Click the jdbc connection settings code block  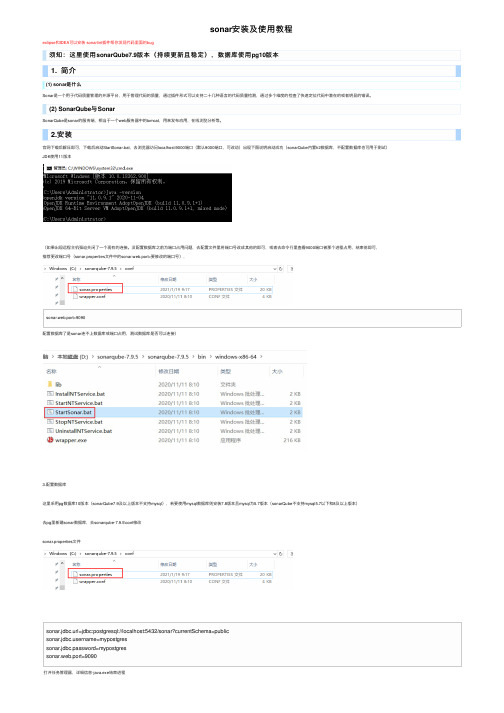[252, 644]
